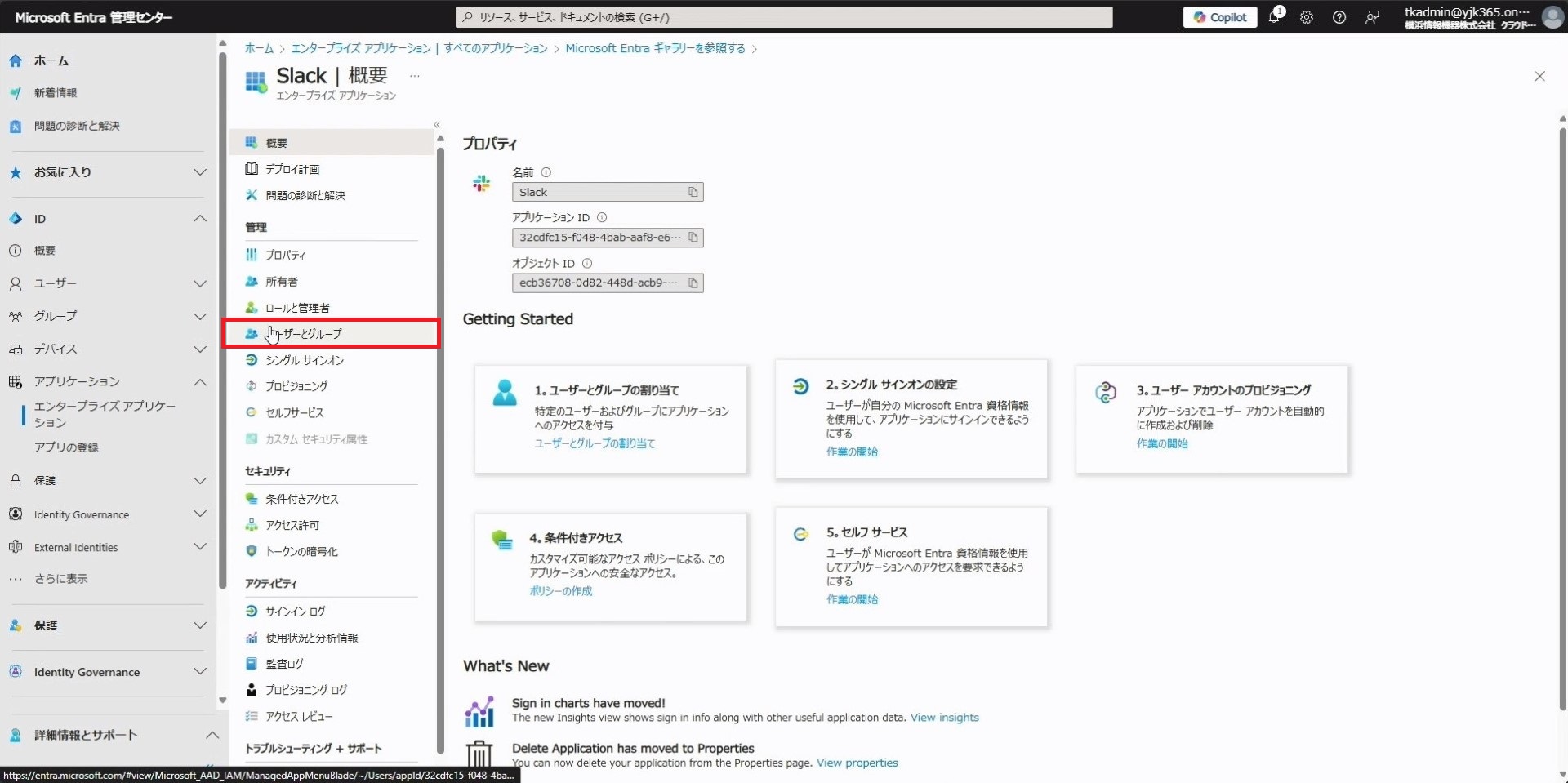Click the provisioning card icon
Image resolution: width=1568 pixels, height=783 pixels.
tap(1106, 392)
